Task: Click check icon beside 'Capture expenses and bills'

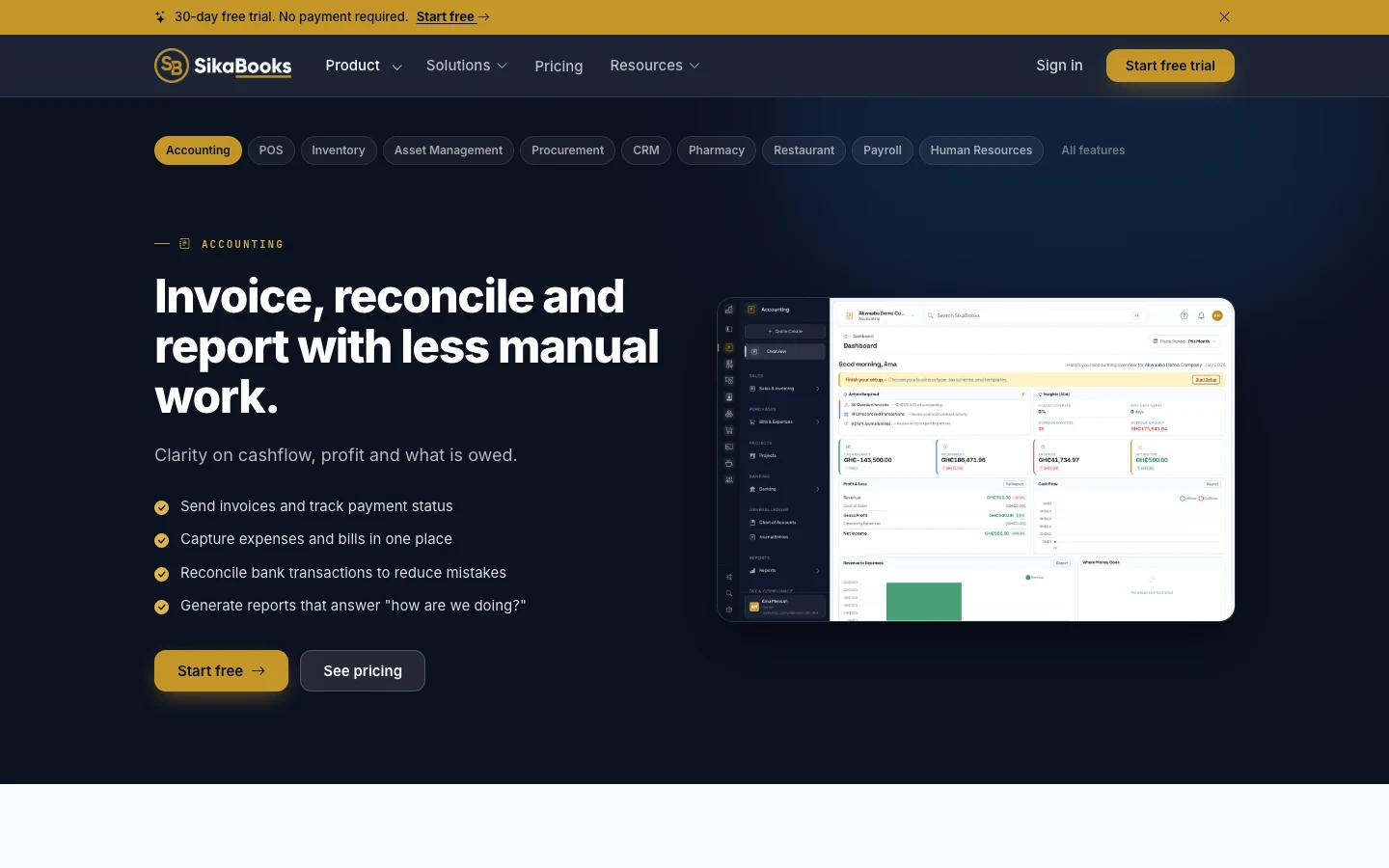Action: [x=162, y=540]
